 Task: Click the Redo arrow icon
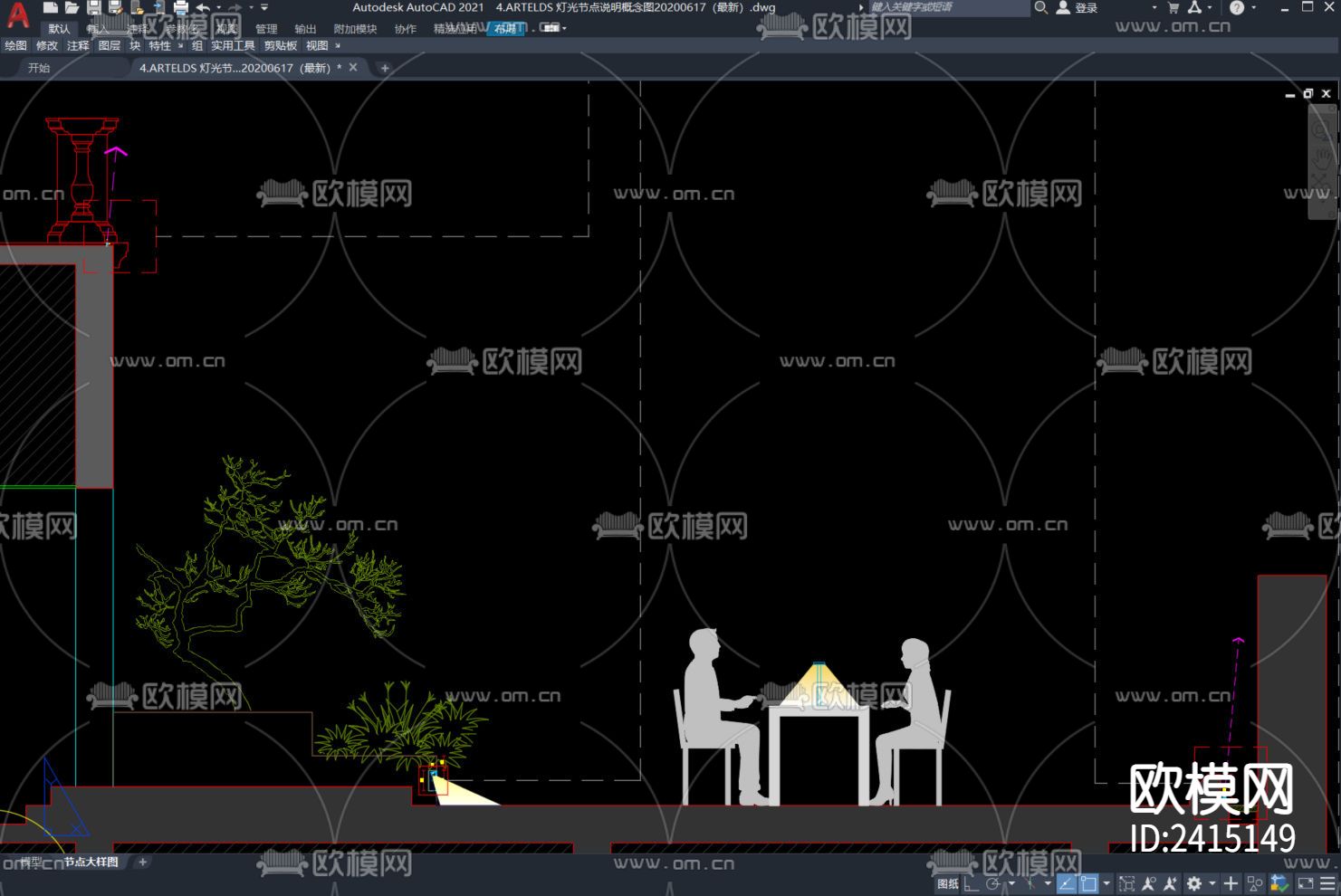pyautogui.click(x=235, y=7)
